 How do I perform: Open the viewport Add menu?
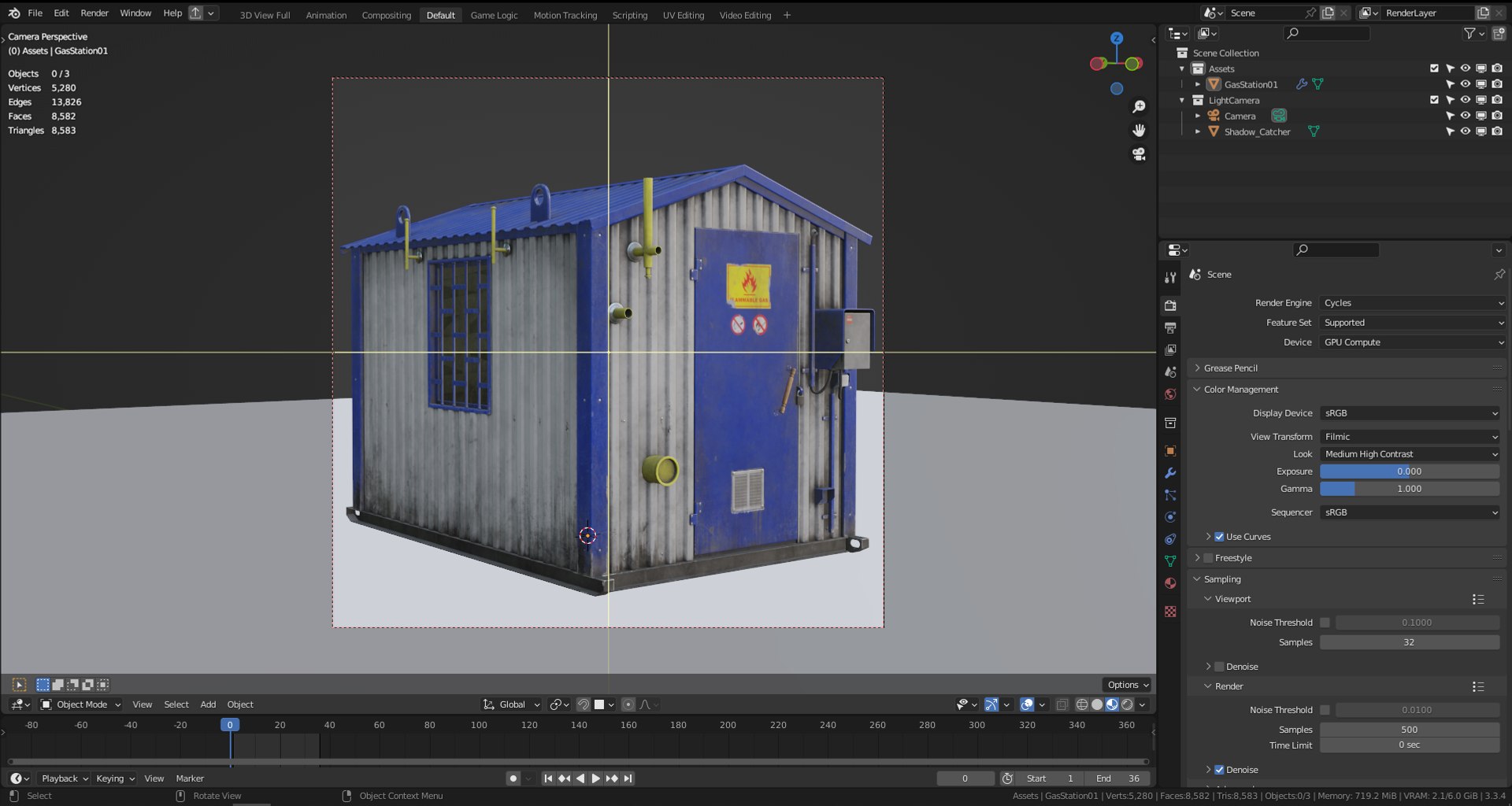208,704
